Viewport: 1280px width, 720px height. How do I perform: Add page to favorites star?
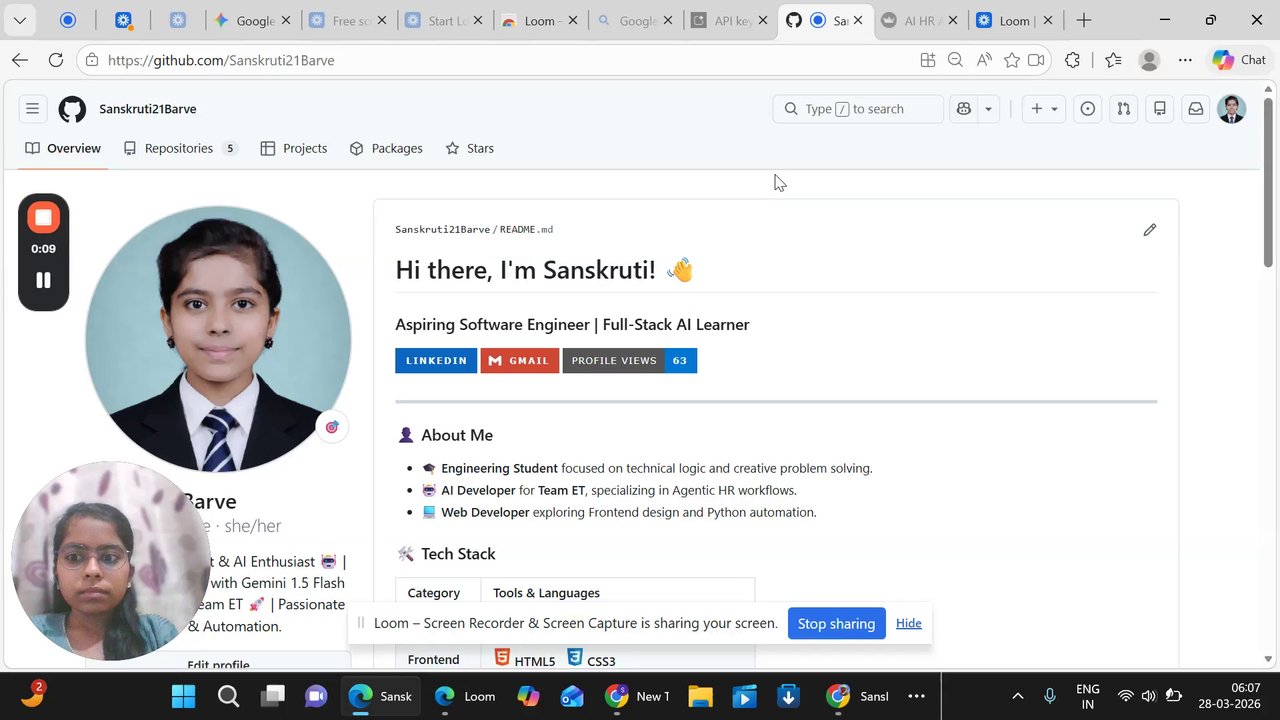pyautogui.click(x=1012, y=60)
